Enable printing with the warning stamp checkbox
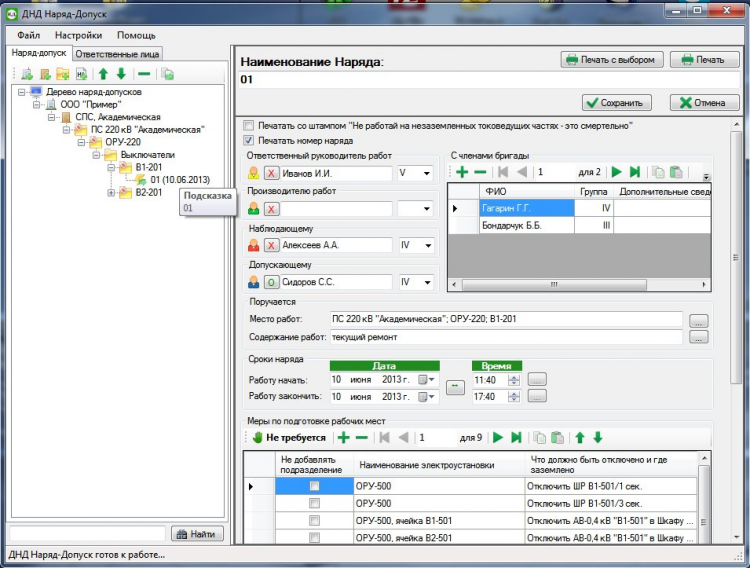The height and width of the screenshot is (568, 750). [x=248, y=126]
